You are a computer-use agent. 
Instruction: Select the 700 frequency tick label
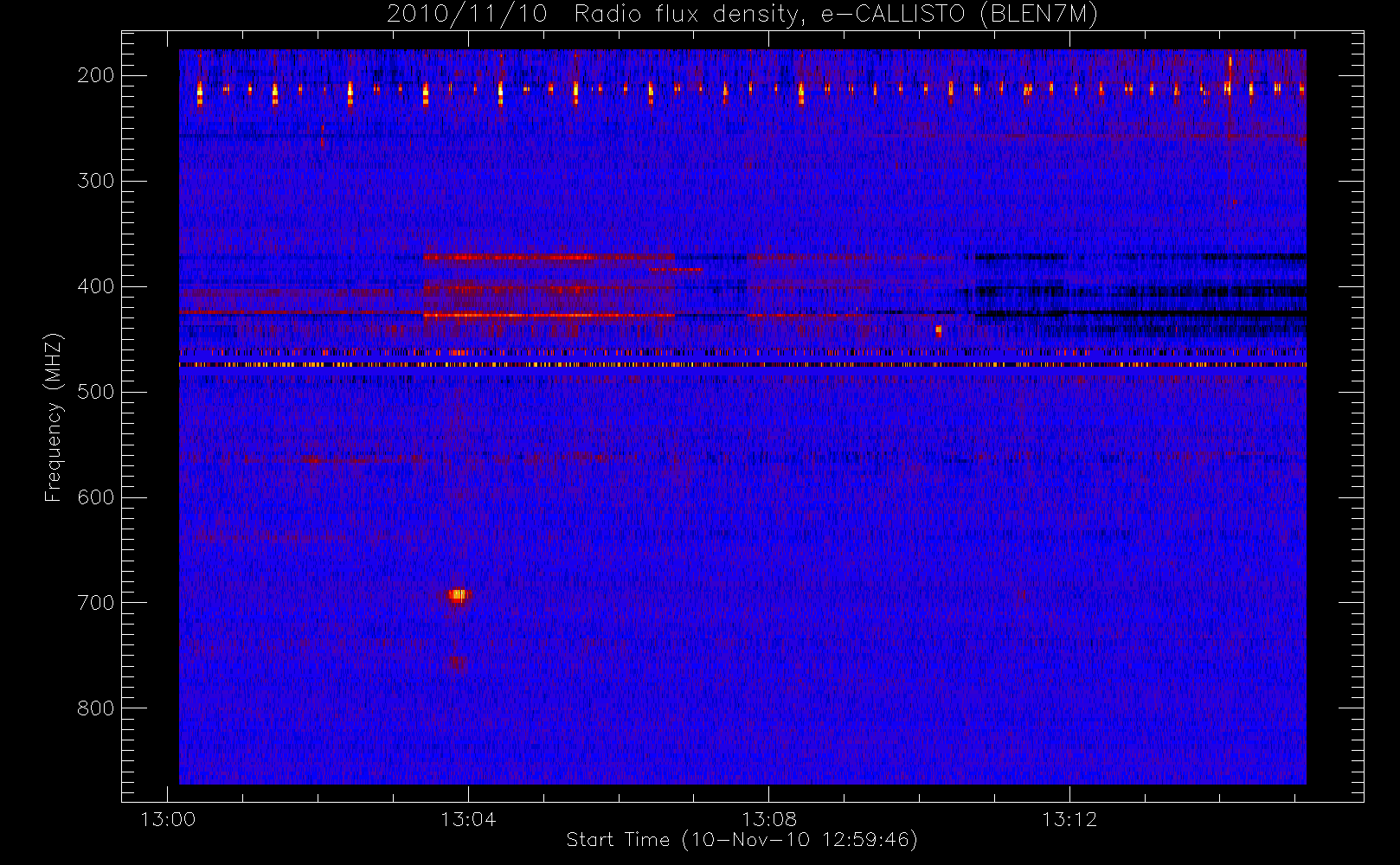96,603
